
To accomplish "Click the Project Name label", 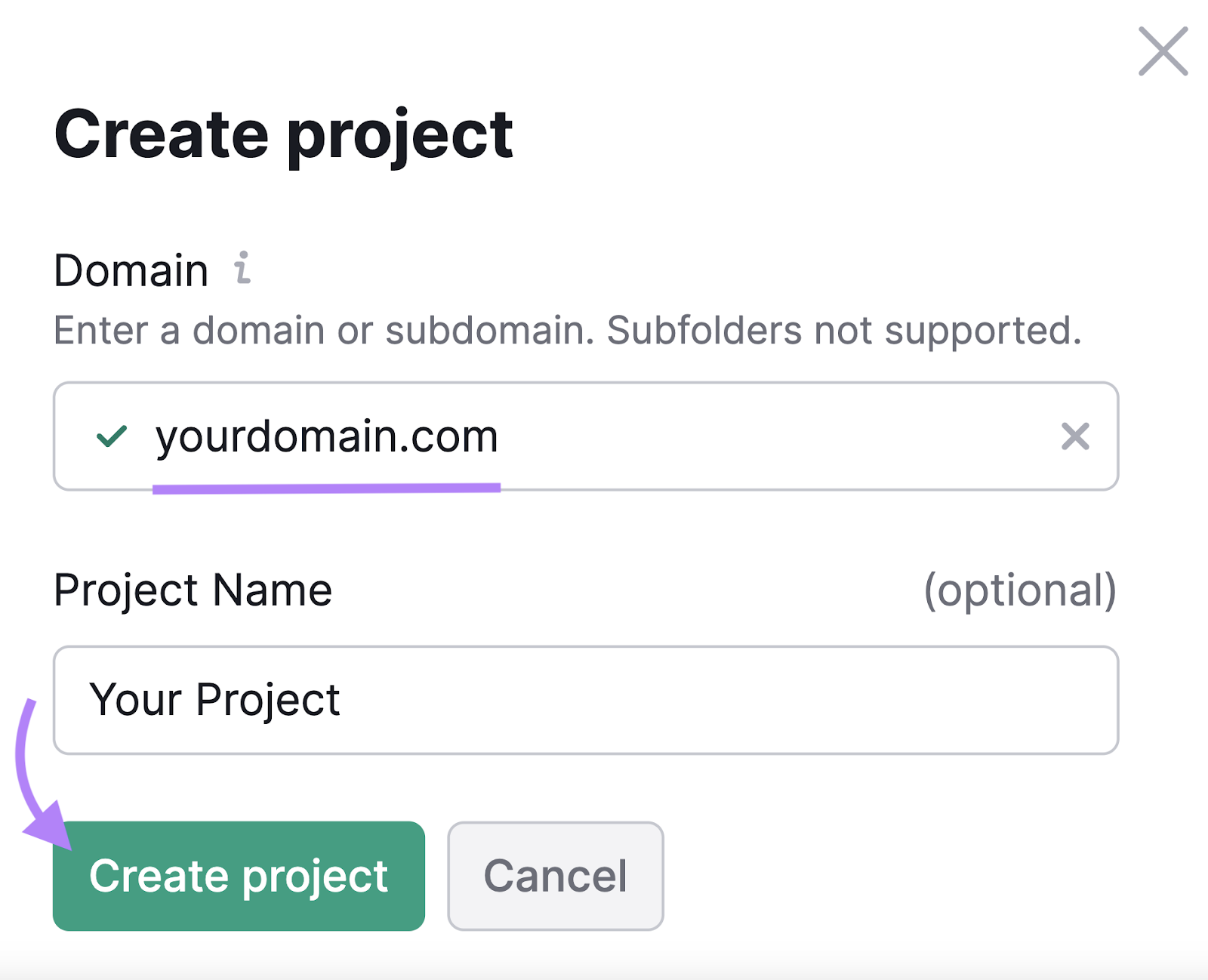I will [192, 590].
